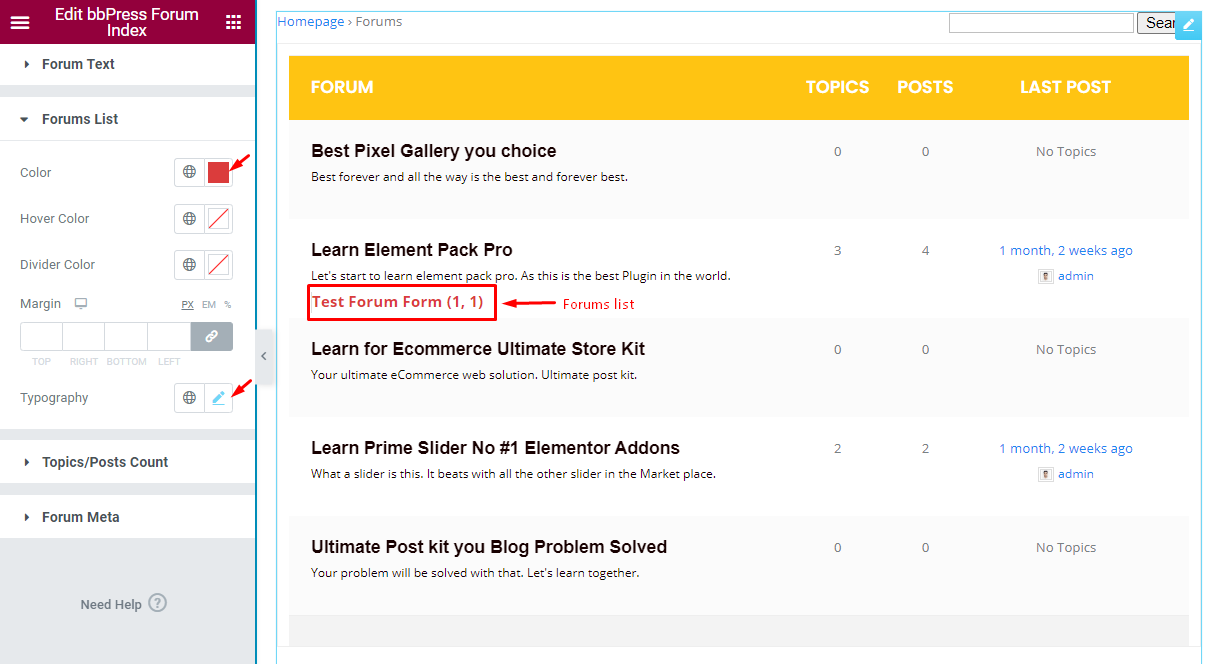Toggle the linked margin values chain
Image resolution: width=1223 pixels, height=664 pixels.
tap(211, 337)
